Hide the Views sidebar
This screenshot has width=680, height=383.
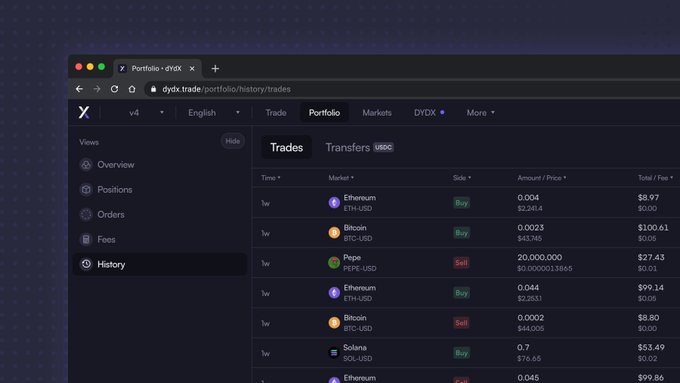[232, 141]
